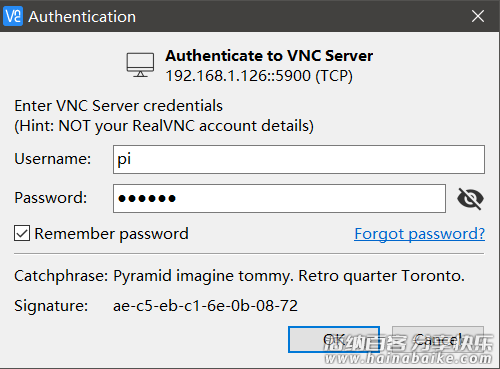Focus the Username input field
Viewport: 500px width, 369px height.
click(x=299, y=159)
